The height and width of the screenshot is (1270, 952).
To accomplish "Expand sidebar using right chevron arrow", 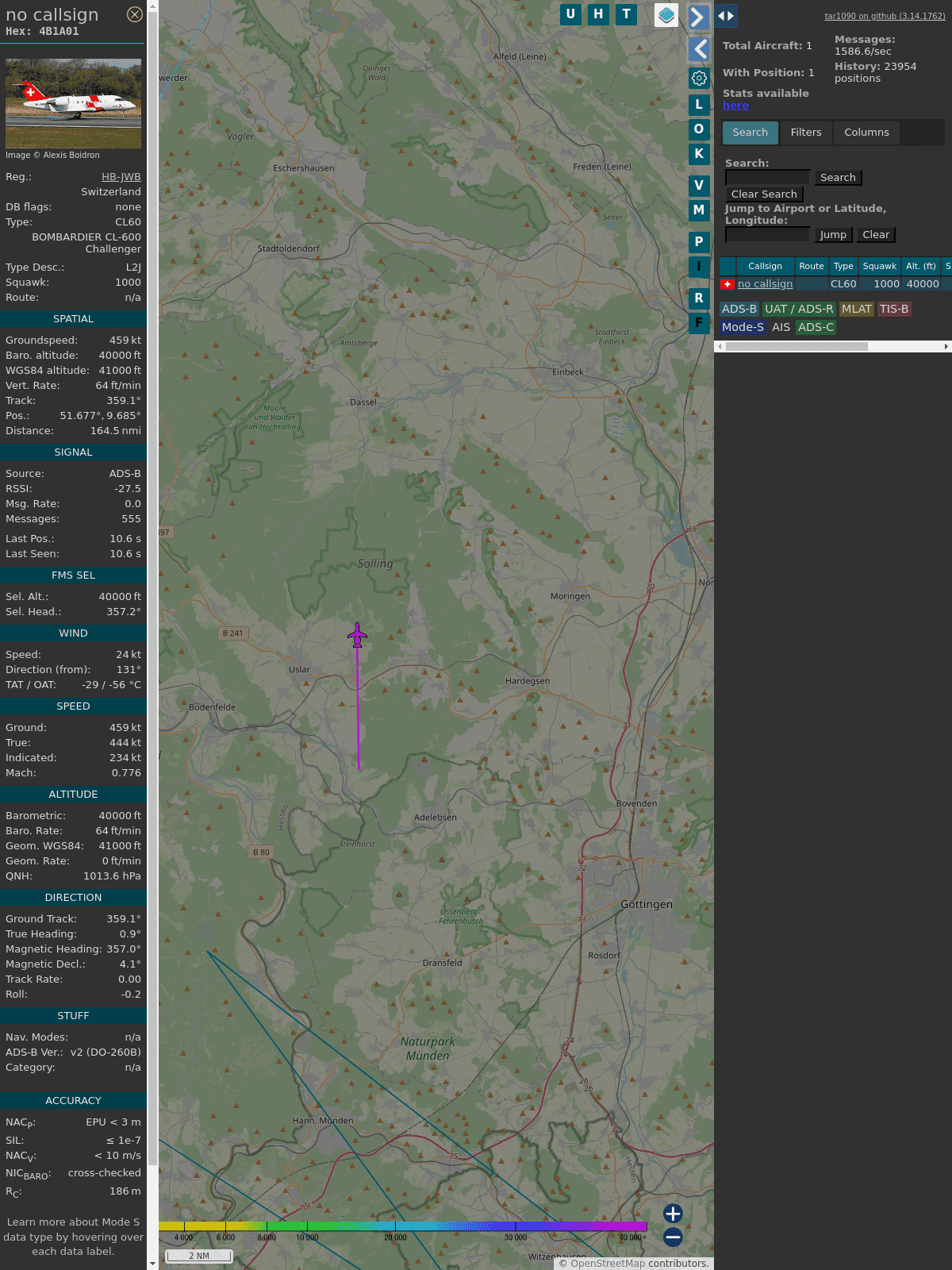I will click(x=698, y=17).
